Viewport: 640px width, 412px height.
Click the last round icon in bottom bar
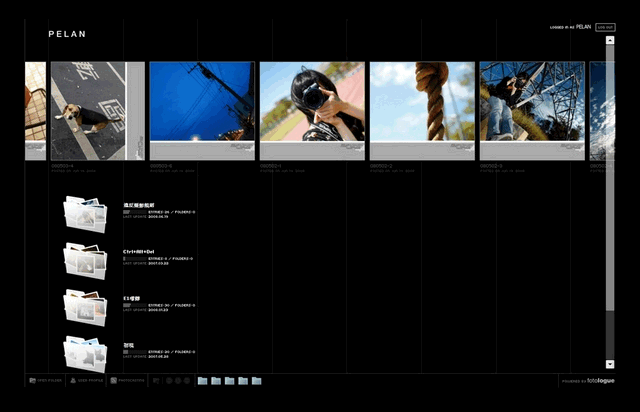click(187, 381)
